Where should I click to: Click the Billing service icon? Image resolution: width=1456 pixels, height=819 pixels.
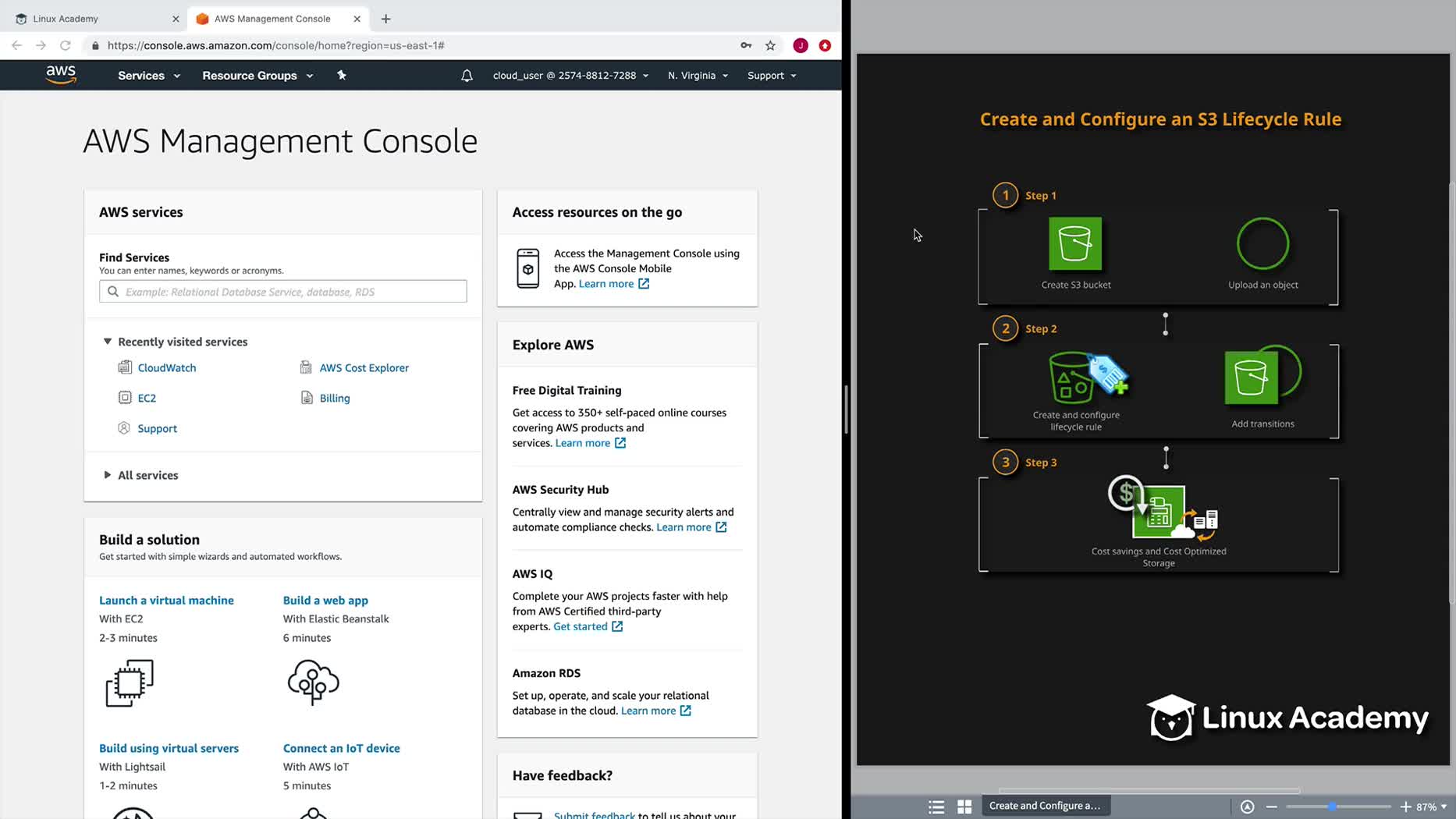point(307,398)
